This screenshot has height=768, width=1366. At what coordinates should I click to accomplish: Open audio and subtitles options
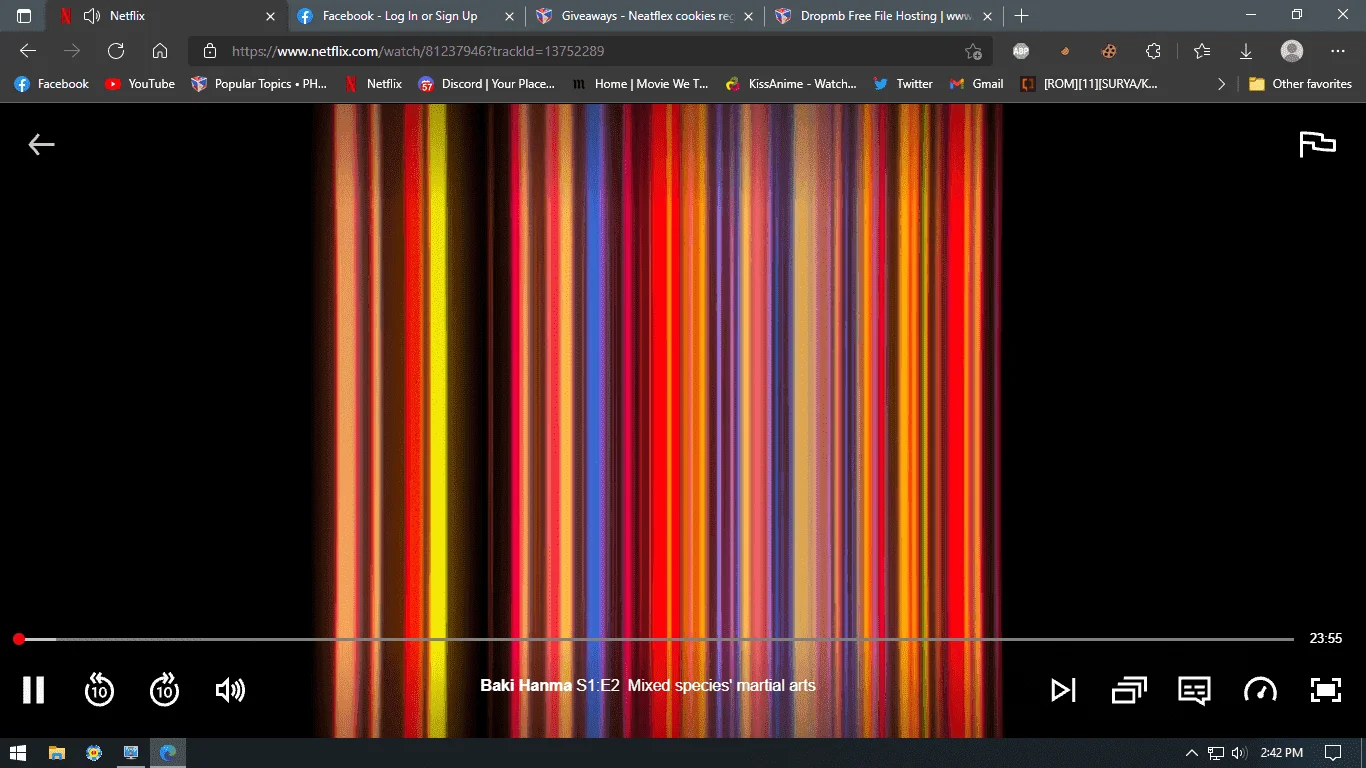[x=1194, y=691]
